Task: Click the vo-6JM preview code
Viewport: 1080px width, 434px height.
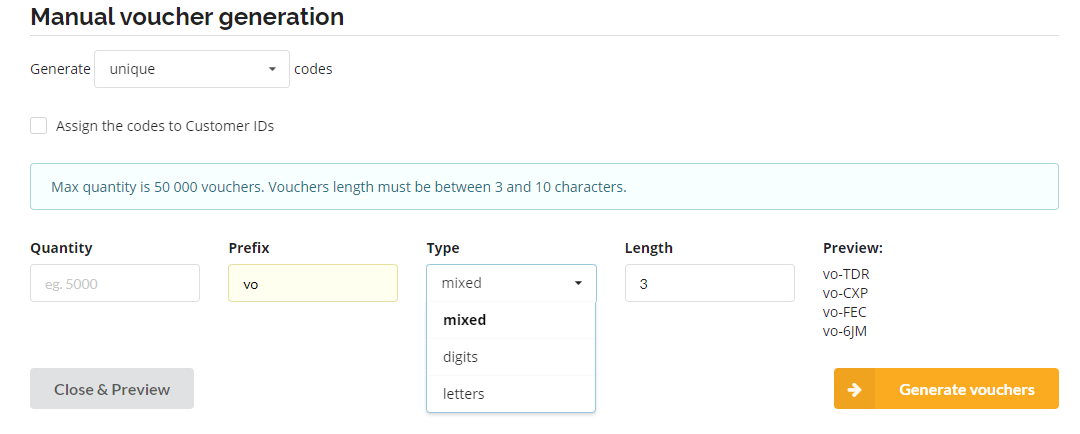Action: tap(845, 331)
